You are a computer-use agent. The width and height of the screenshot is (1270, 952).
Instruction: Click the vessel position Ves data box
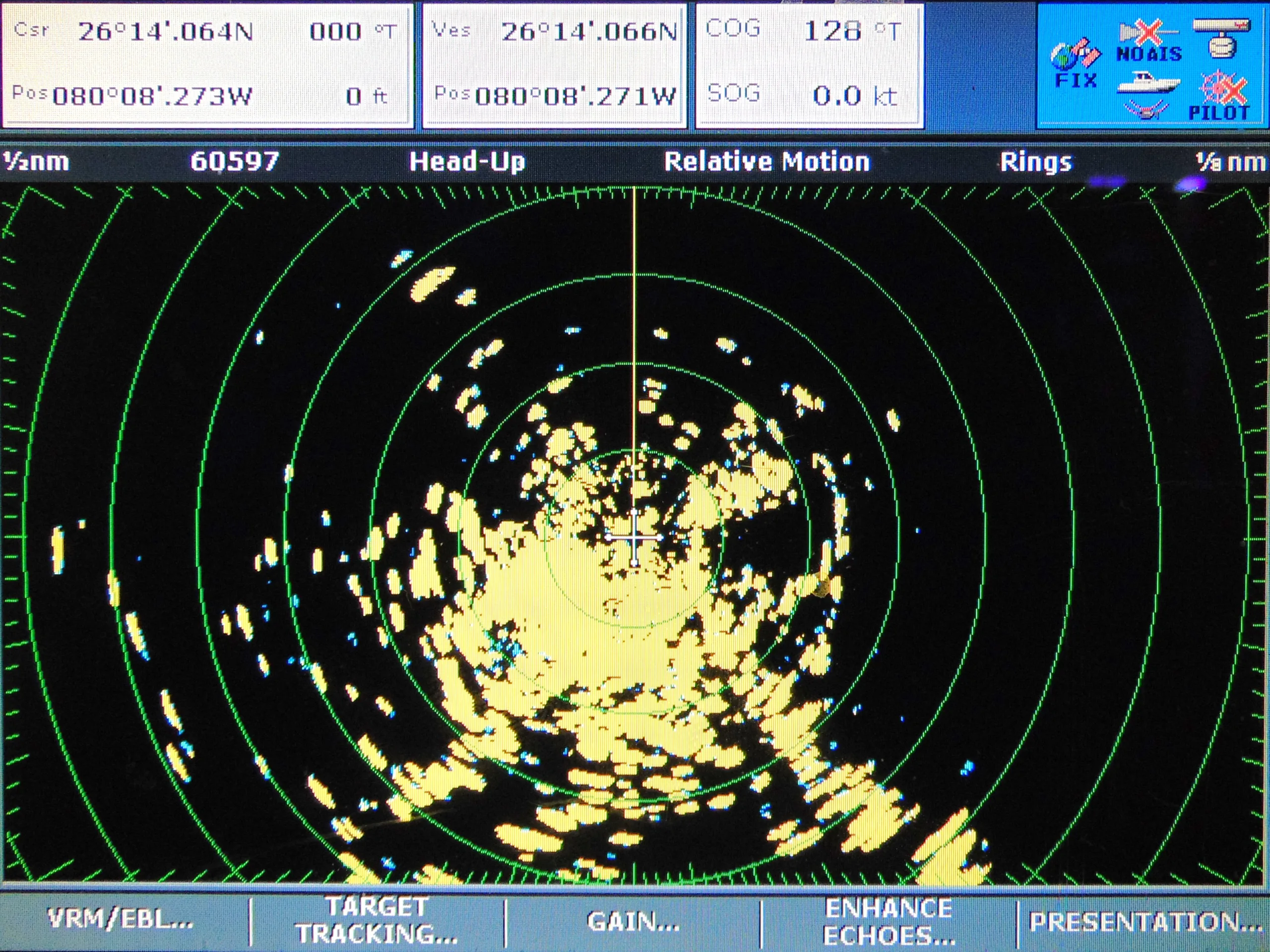[555, 64]
